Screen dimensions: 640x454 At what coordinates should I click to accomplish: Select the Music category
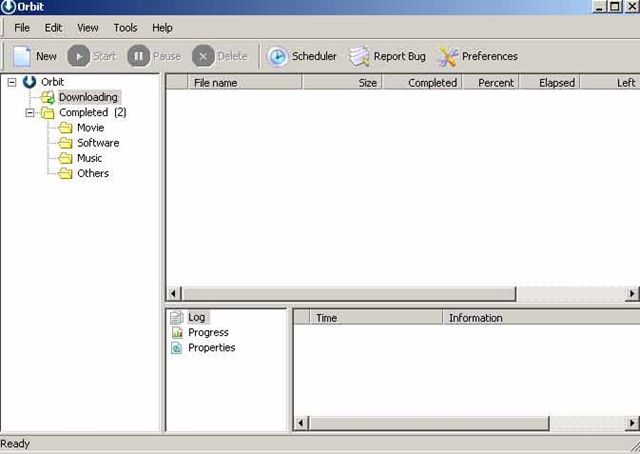(90, 158)
